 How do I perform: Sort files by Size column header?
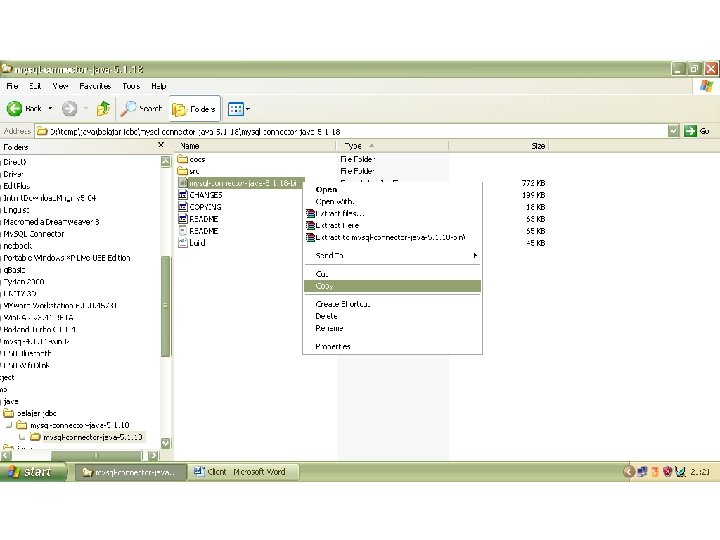(x=499, y=146)
